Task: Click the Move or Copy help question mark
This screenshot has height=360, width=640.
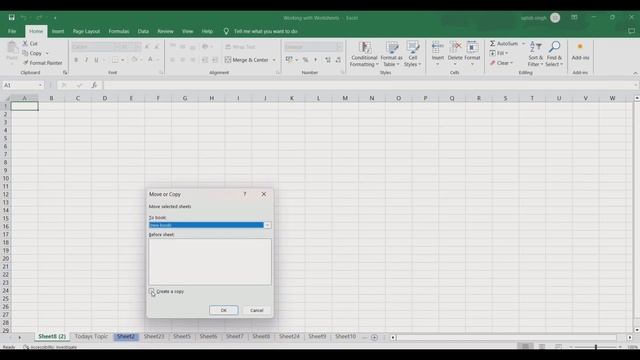Action: pos(245,194)
